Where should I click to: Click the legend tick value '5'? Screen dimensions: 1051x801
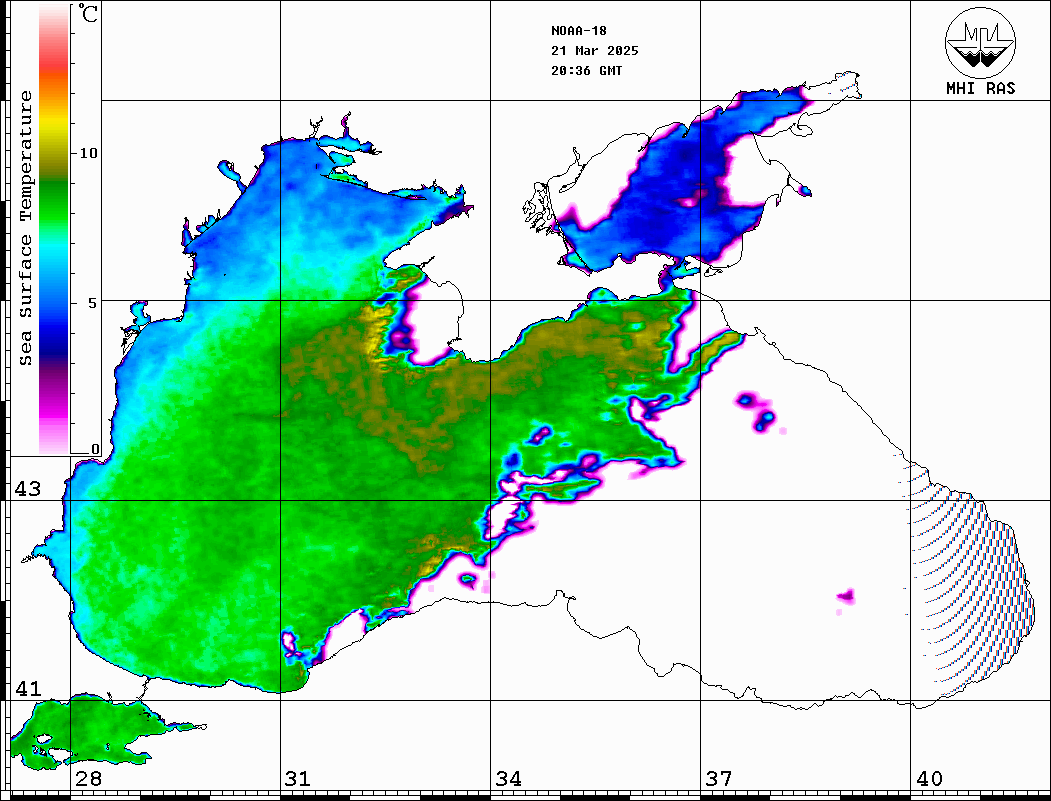[x=93, y=303]
